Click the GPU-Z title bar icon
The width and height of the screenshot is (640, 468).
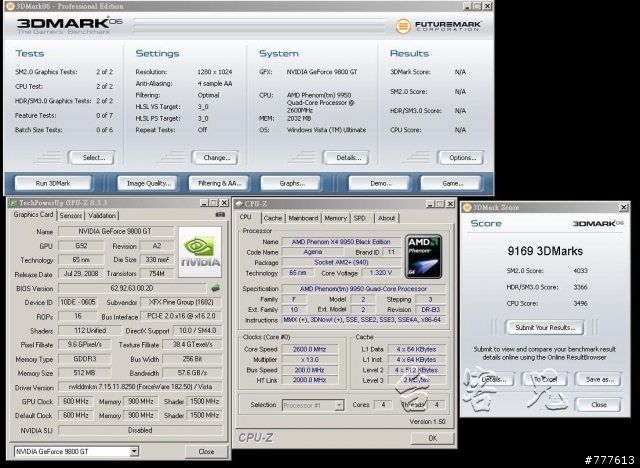tap(13, 203)
